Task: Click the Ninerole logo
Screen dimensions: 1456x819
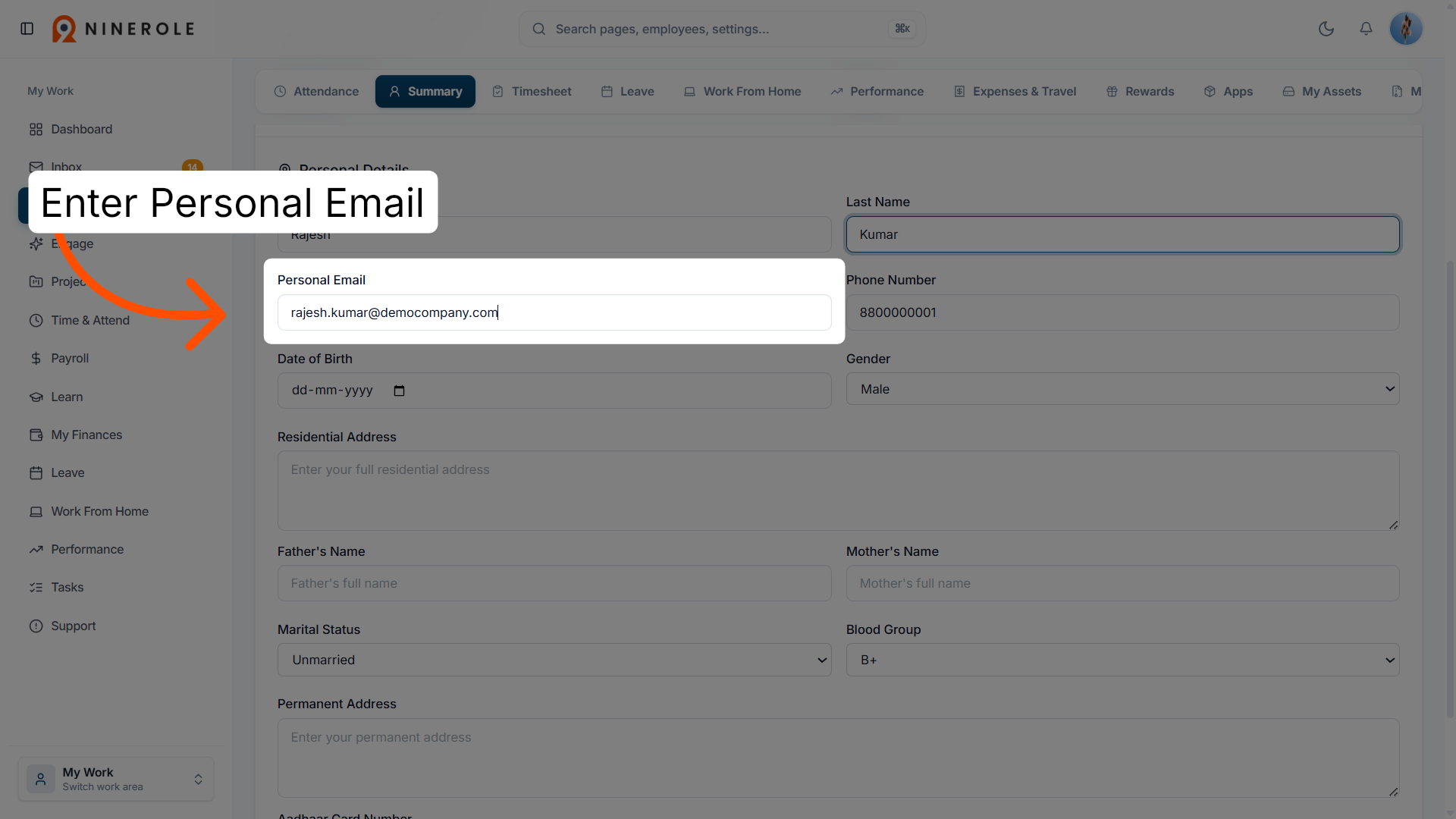Action: click(124, 29)
